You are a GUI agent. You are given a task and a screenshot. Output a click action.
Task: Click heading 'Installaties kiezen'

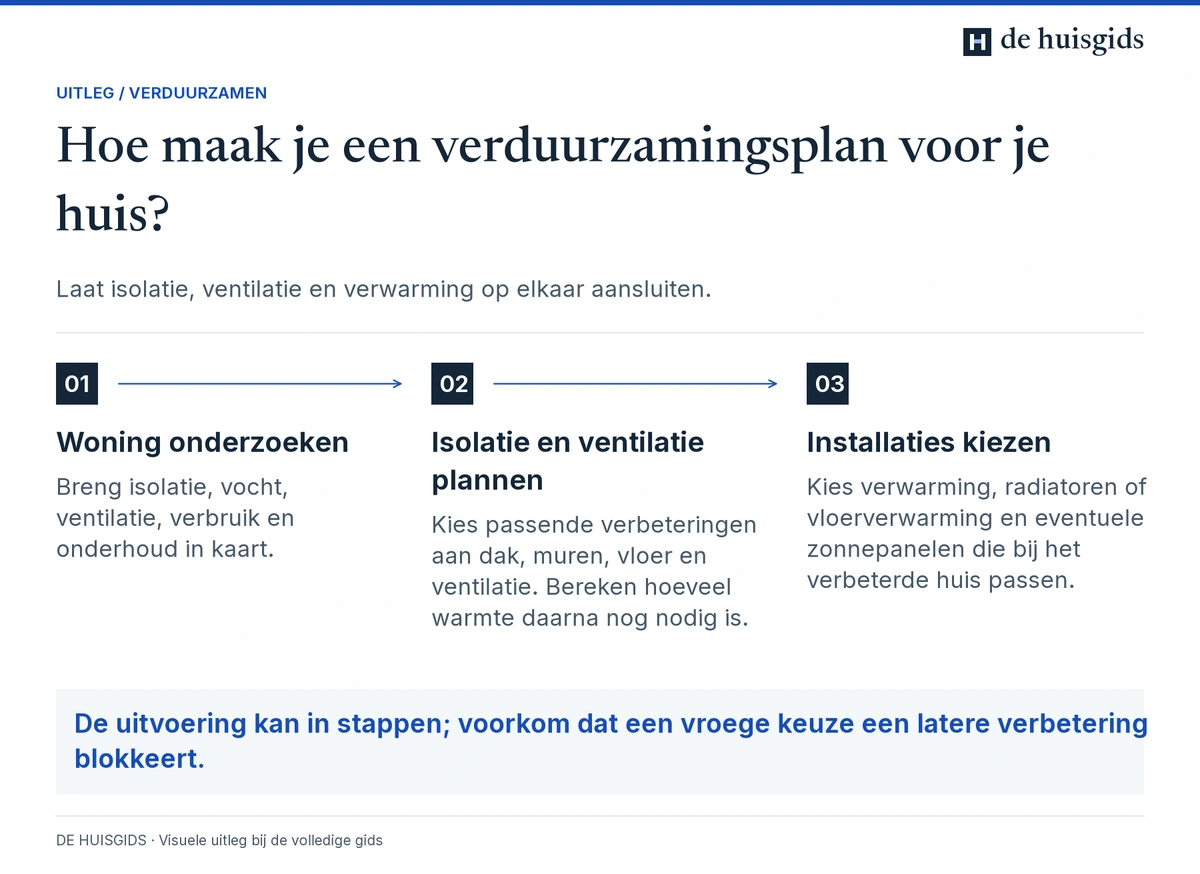click(x=929, y=442)
